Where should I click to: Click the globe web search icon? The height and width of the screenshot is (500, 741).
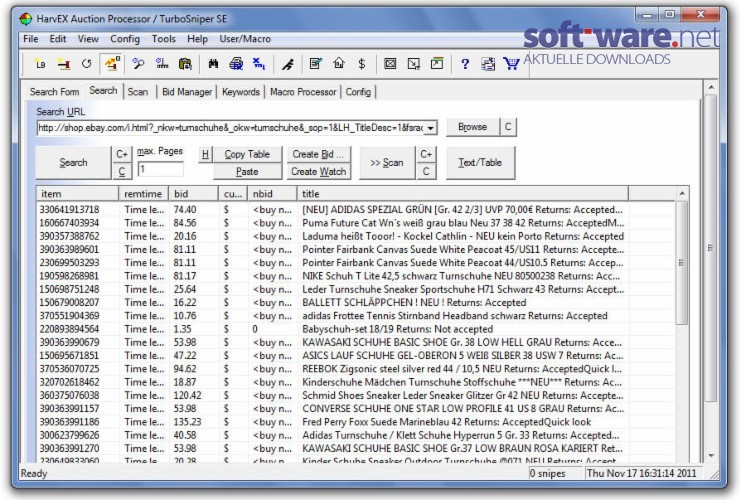236,64
